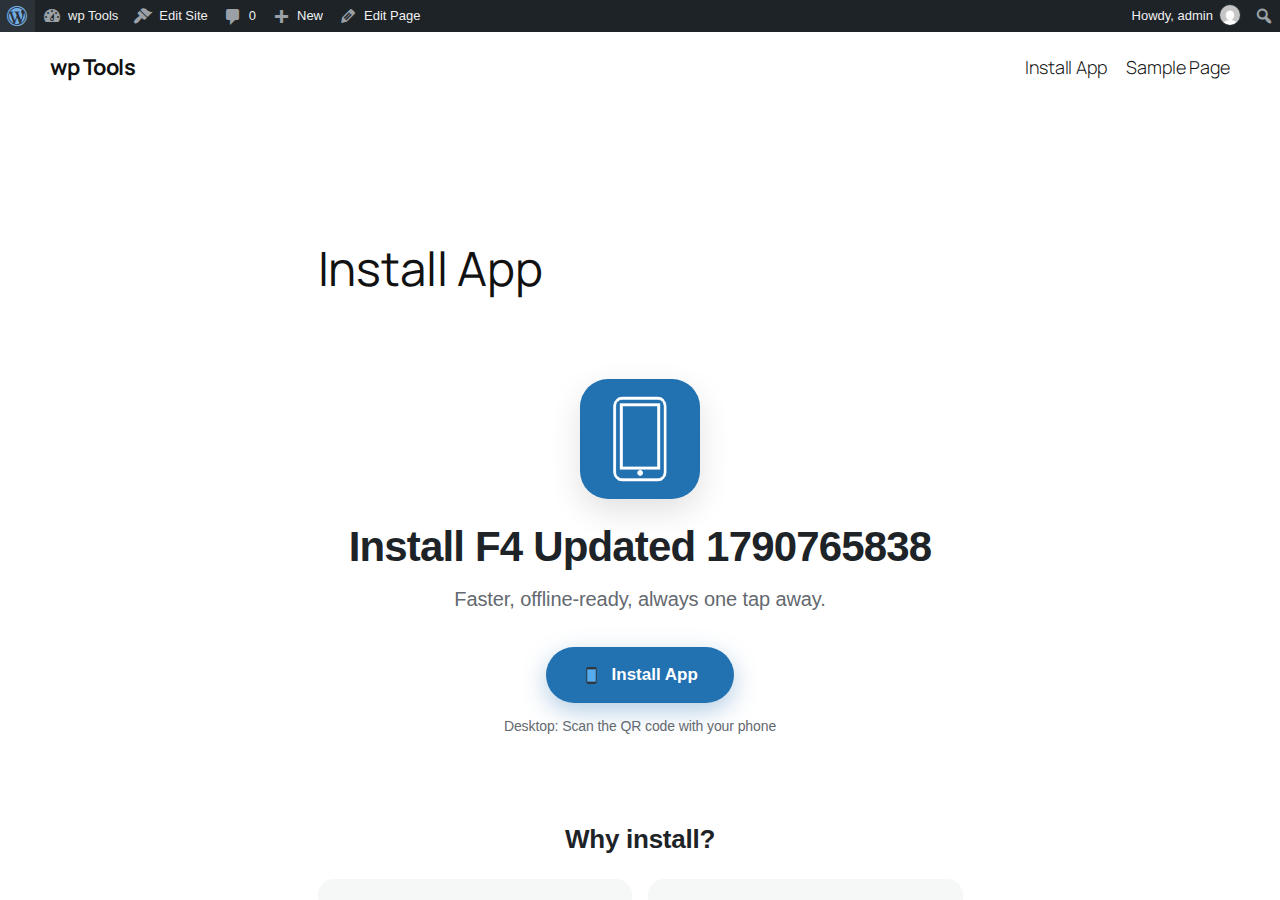Image resolution: width=1280 pixels, height=900 pixels.
Task: Click the large blue phone app icon
Action: click(x=640, y=439)
